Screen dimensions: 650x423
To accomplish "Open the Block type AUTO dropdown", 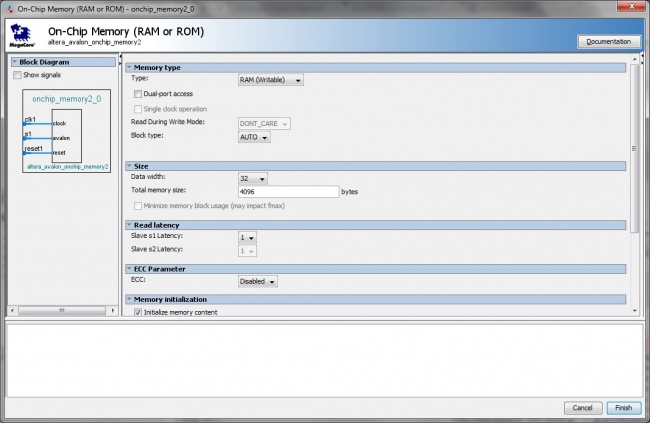I will click(x=254, y=137).
